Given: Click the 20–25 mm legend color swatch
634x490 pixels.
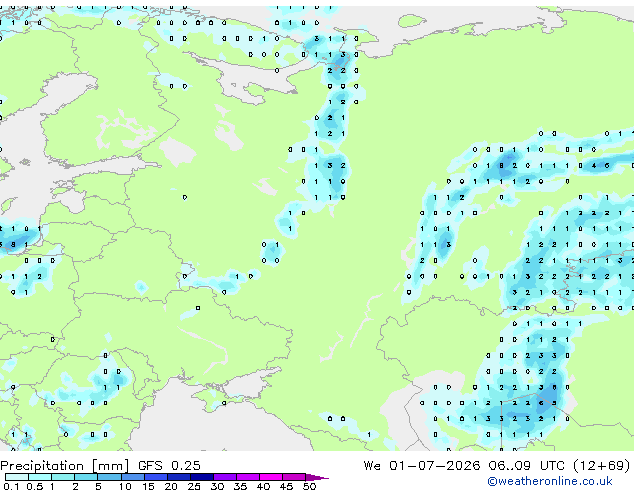Looking at the screenshot, I should 179,477.
